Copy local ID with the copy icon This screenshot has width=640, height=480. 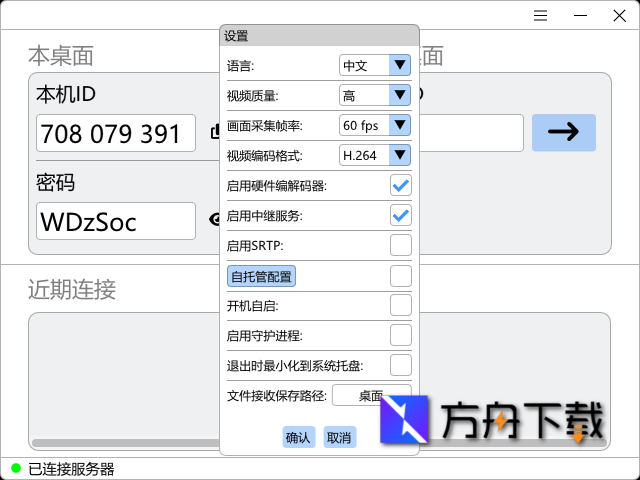[x=215, y=132]
